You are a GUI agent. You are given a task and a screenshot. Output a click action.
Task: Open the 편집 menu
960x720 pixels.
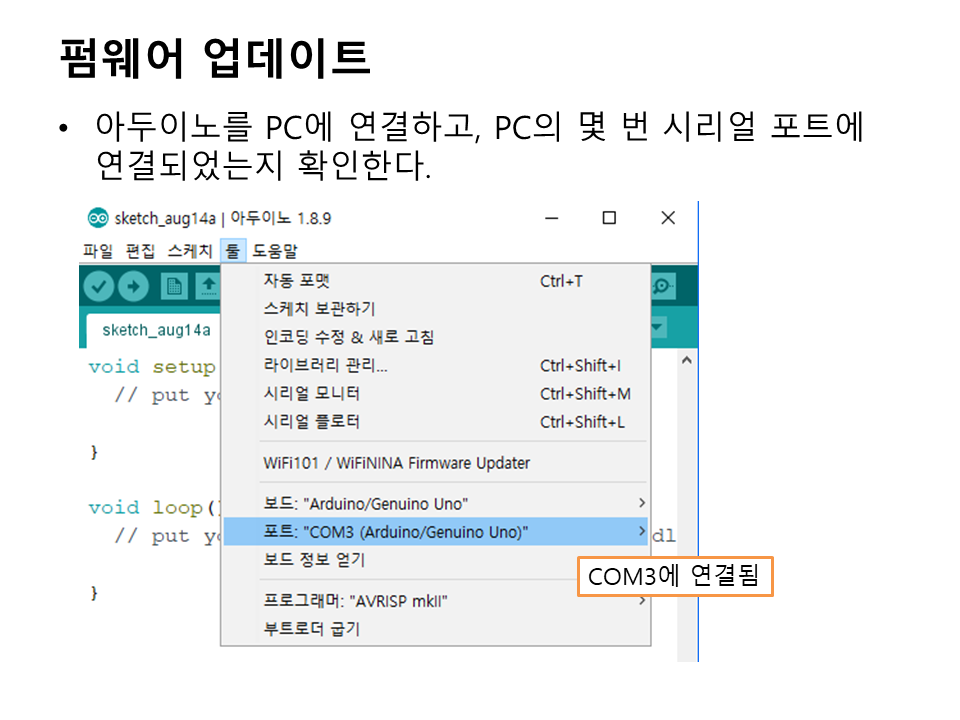coord(140,251)
